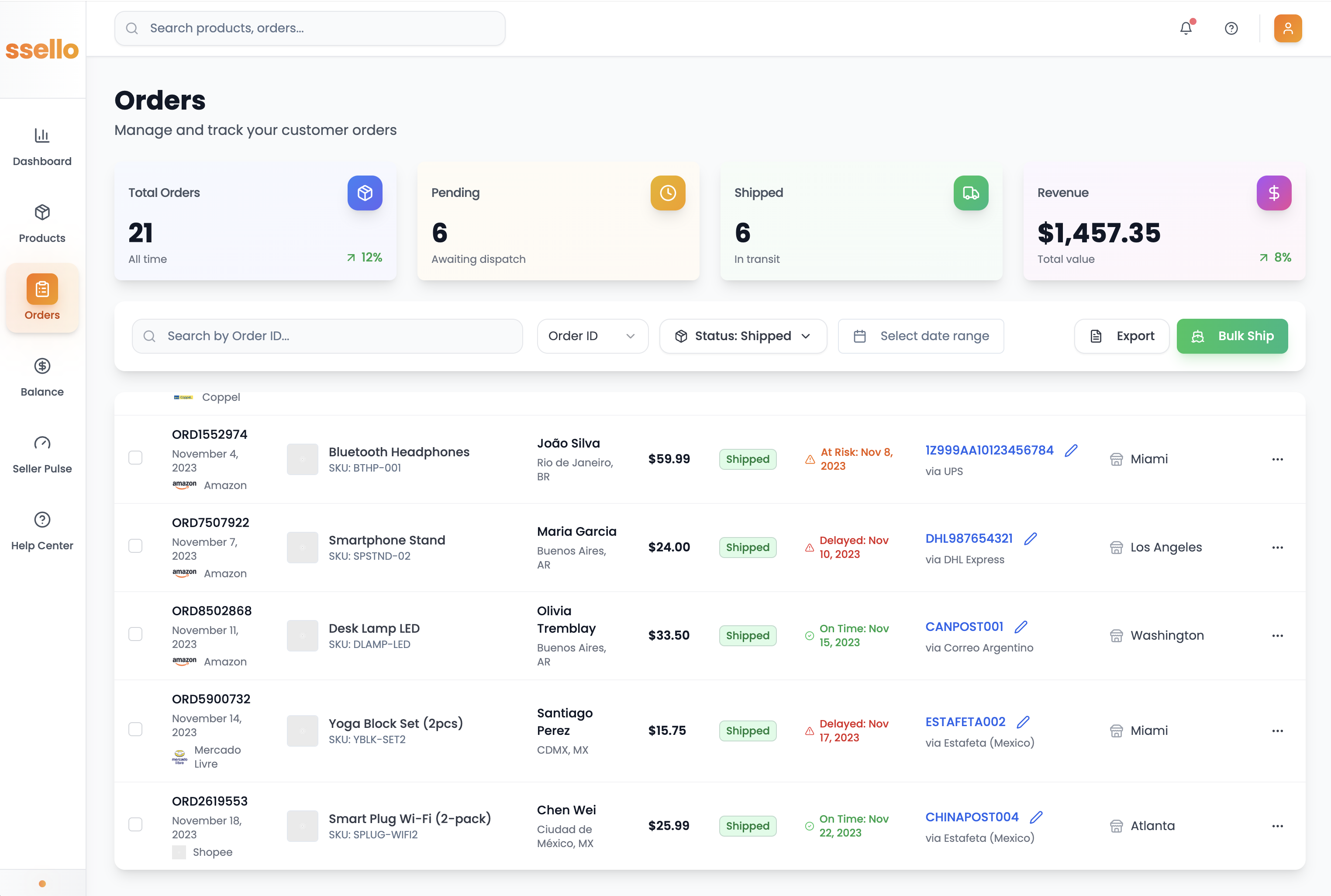
Task: Click three-dot menu for ORD2619553
Action: (1277, 826)
